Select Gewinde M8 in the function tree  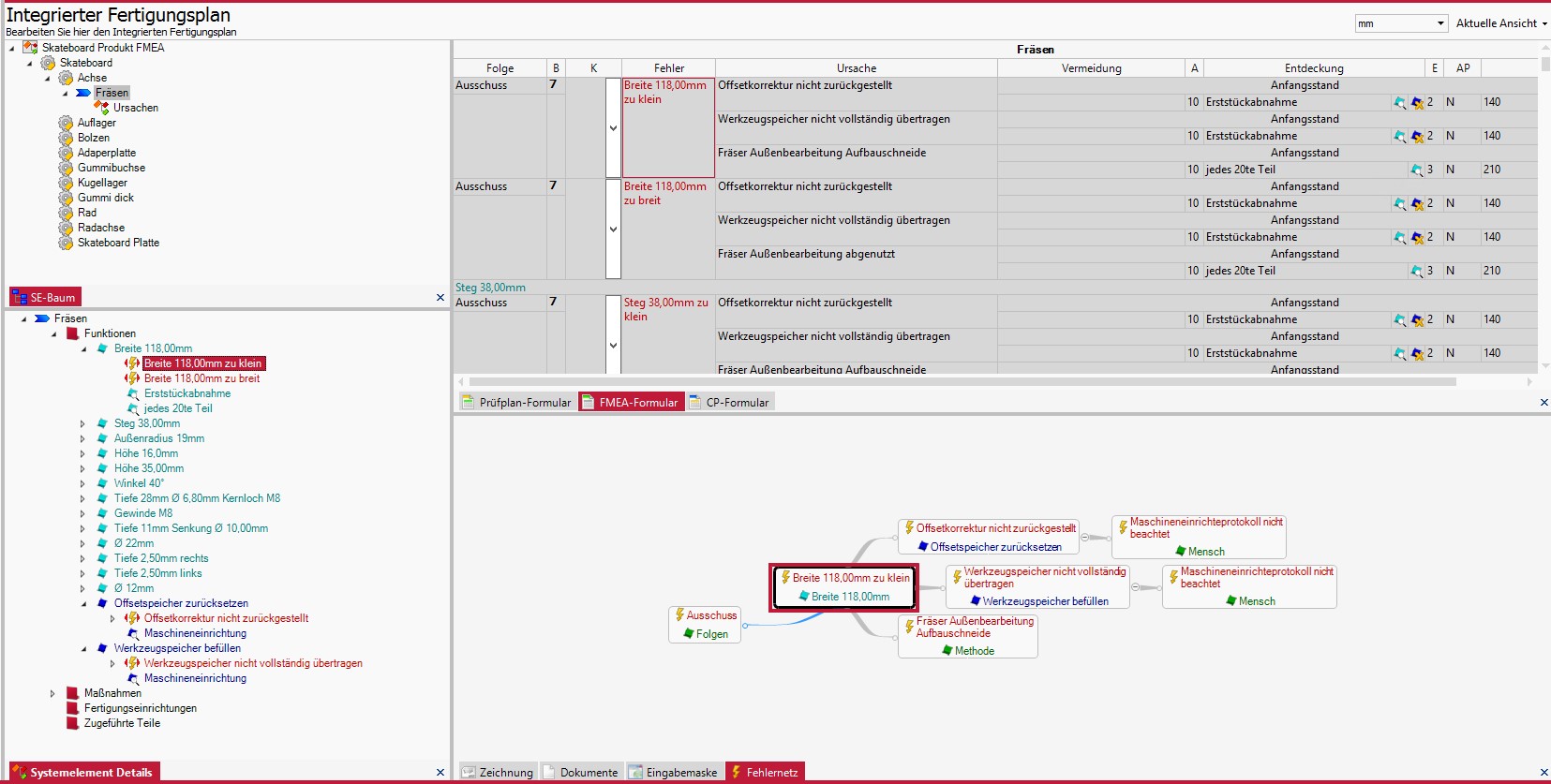[x=142, y=513]
